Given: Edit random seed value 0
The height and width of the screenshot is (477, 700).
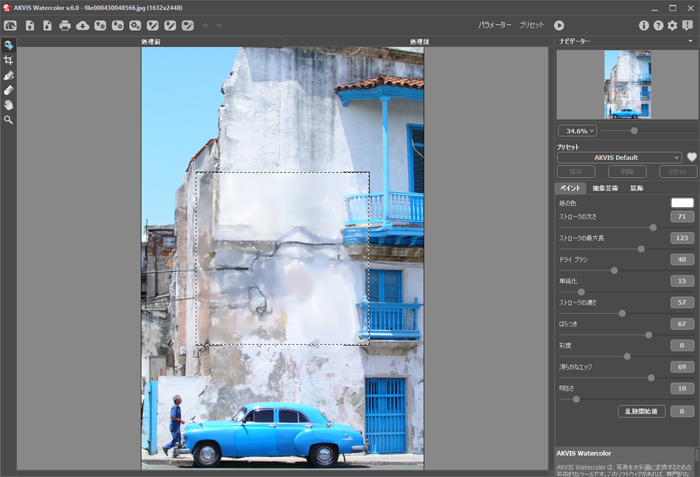Looking at the screenshot, I should click(x=682, y=411).
